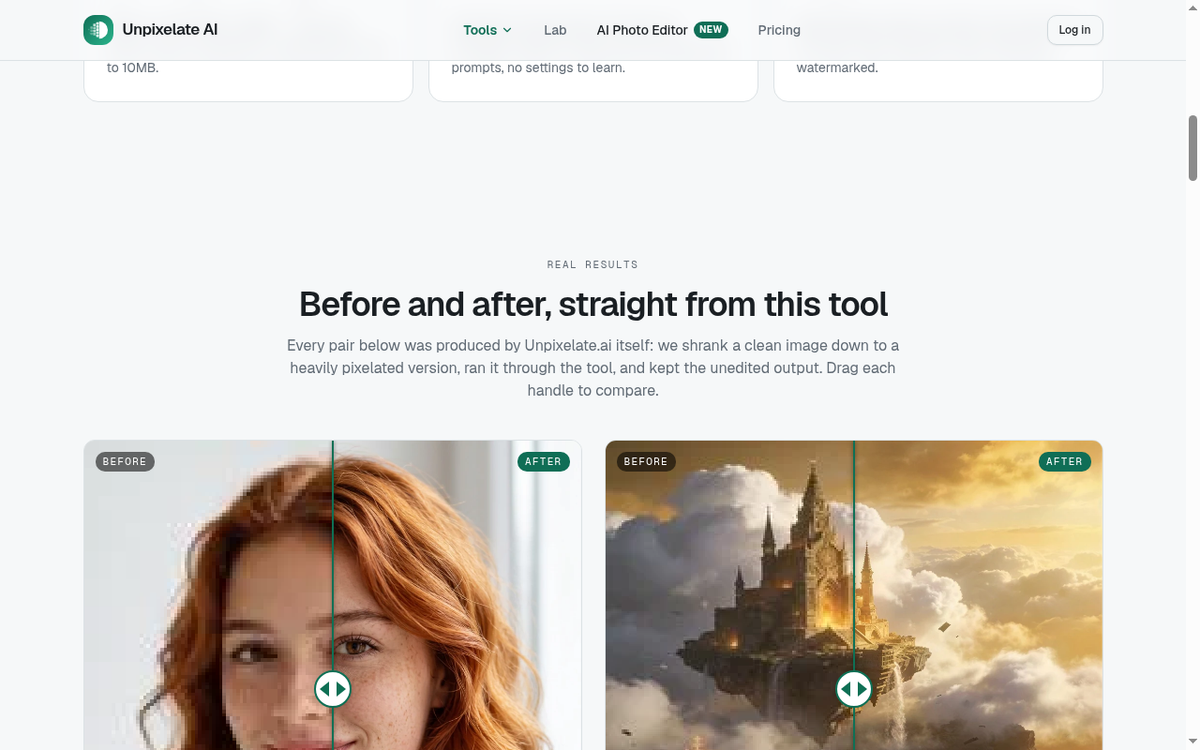
Task: Go to AI Photo Editor
Action: click(642, 30)
